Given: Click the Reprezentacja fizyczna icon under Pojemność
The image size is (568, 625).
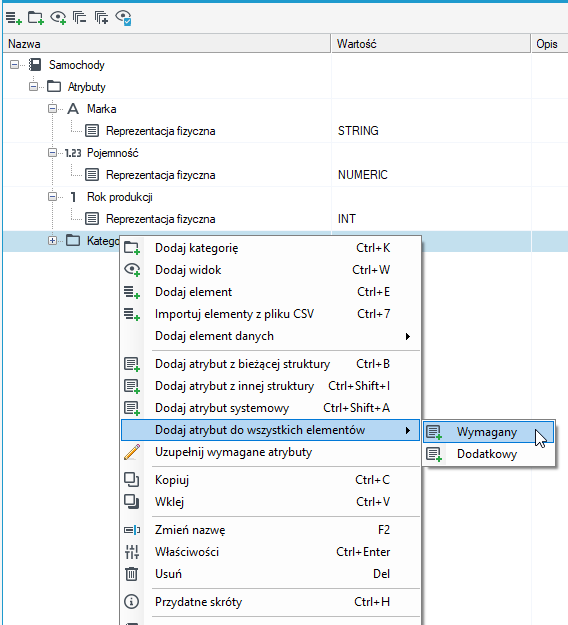Looking at the screenshot, I should pos(92,175).
